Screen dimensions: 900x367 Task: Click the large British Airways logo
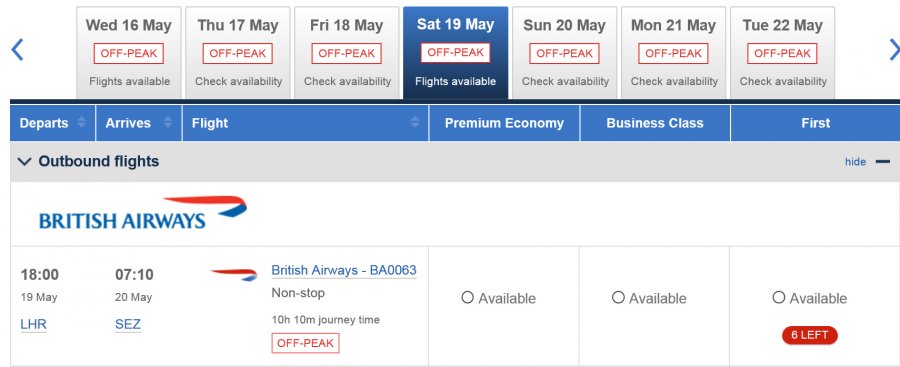(x=143, y=213)
